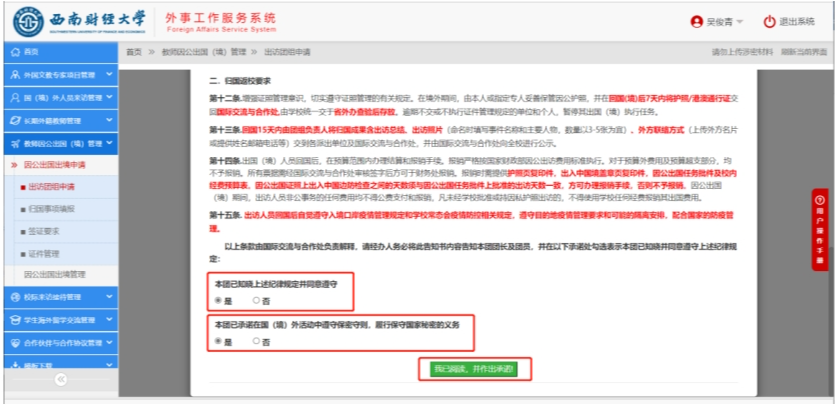Open the user dropdown arrow next to 吴俊青

coord(738,22)
